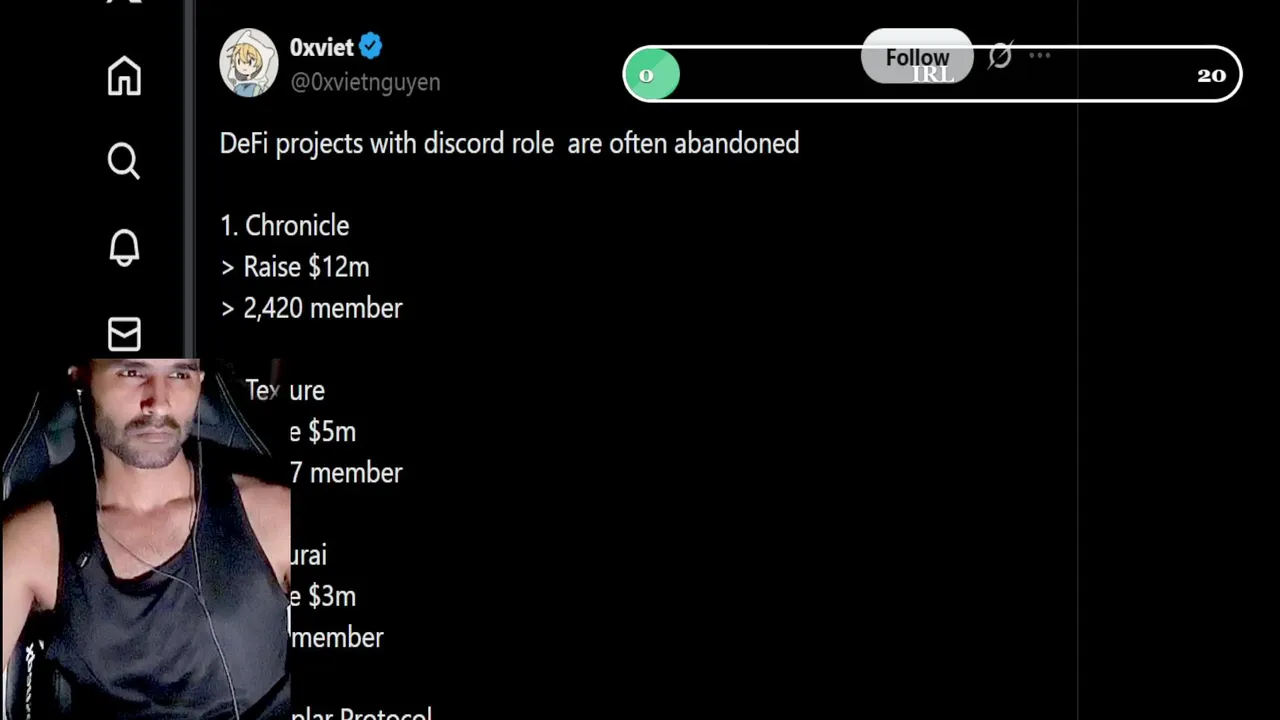
Task: Open Messages envelope icon
Action: point(124,334)
